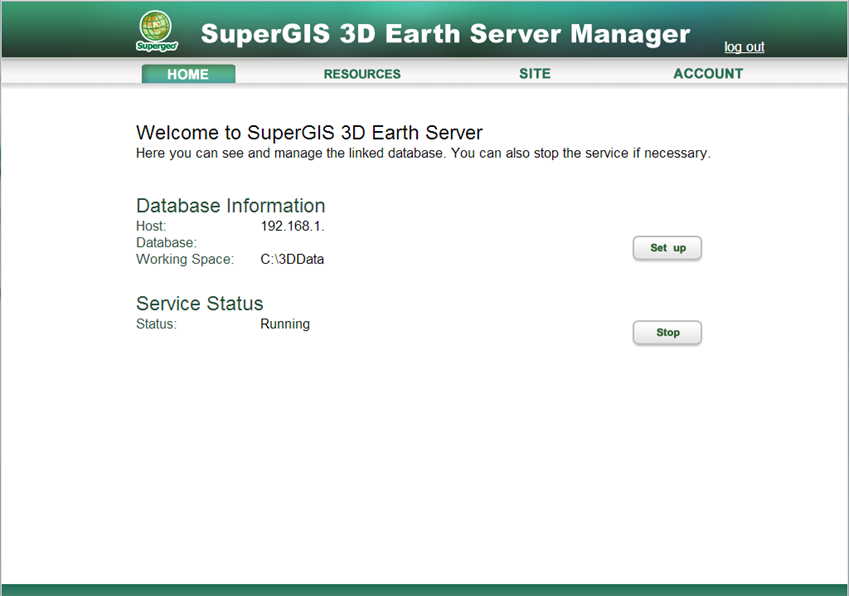The width and height of the screenshot is (850, 596).
Task: Click the Database: label
Action: pyautogui.click(x=166, y=242)
